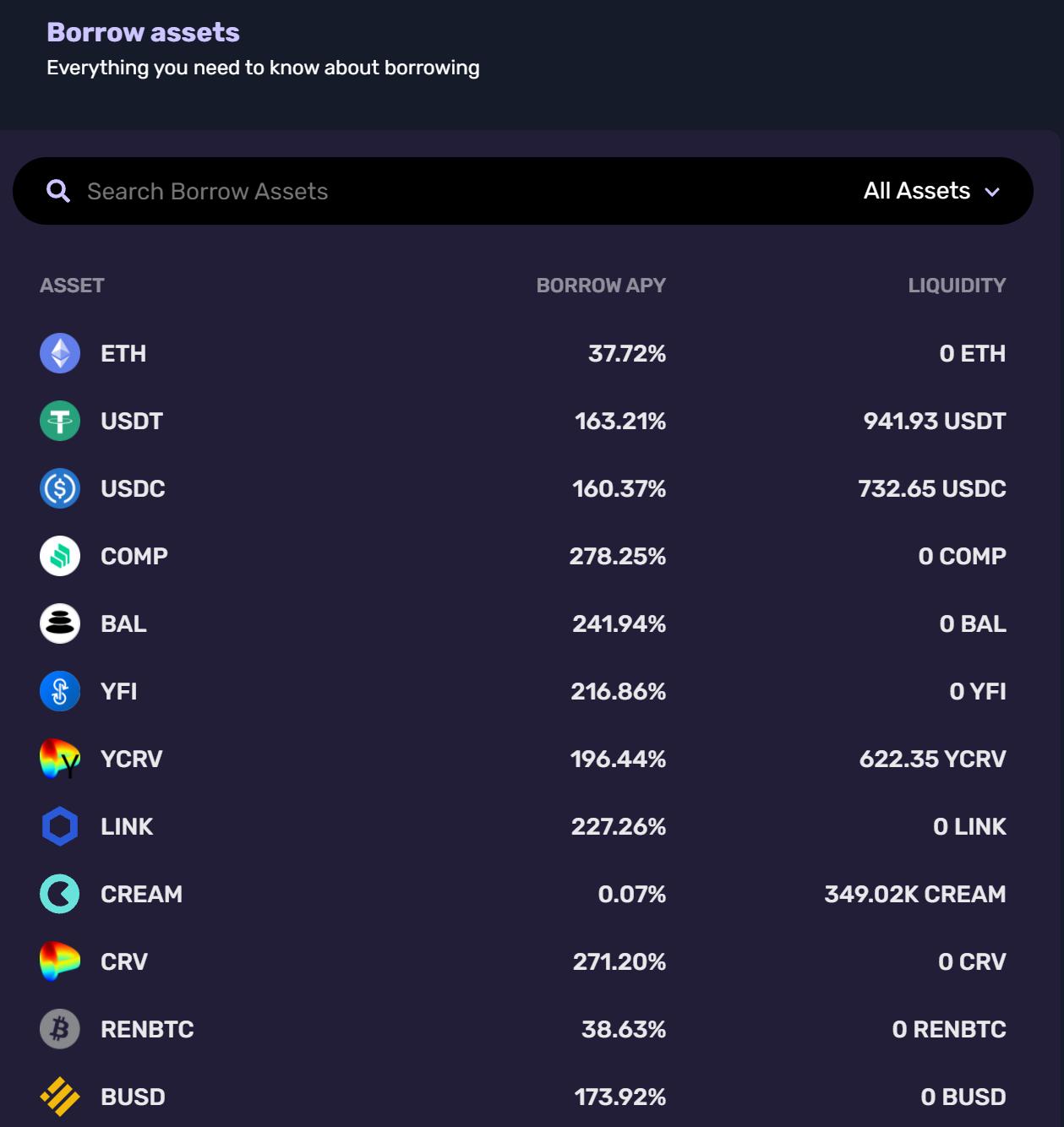Sort by the ASSET column header
The image size is (1064, 1127).
coord(72,286)
